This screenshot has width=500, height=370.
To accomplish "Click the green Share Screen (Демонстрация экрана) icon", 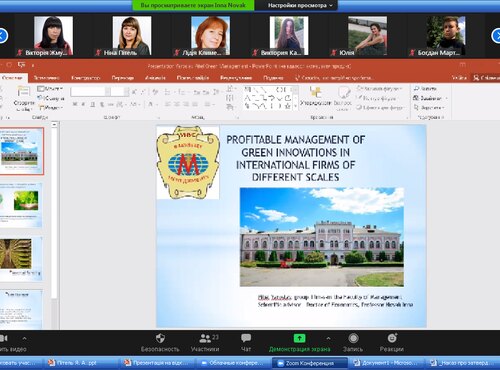I will tap(299, 338).
